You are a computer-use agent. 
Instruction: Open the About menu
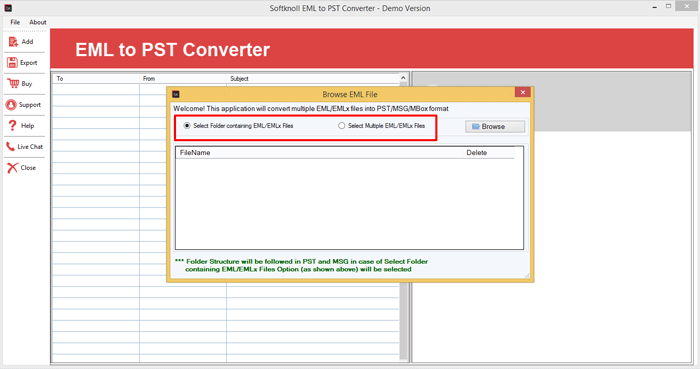coord(38,22)
